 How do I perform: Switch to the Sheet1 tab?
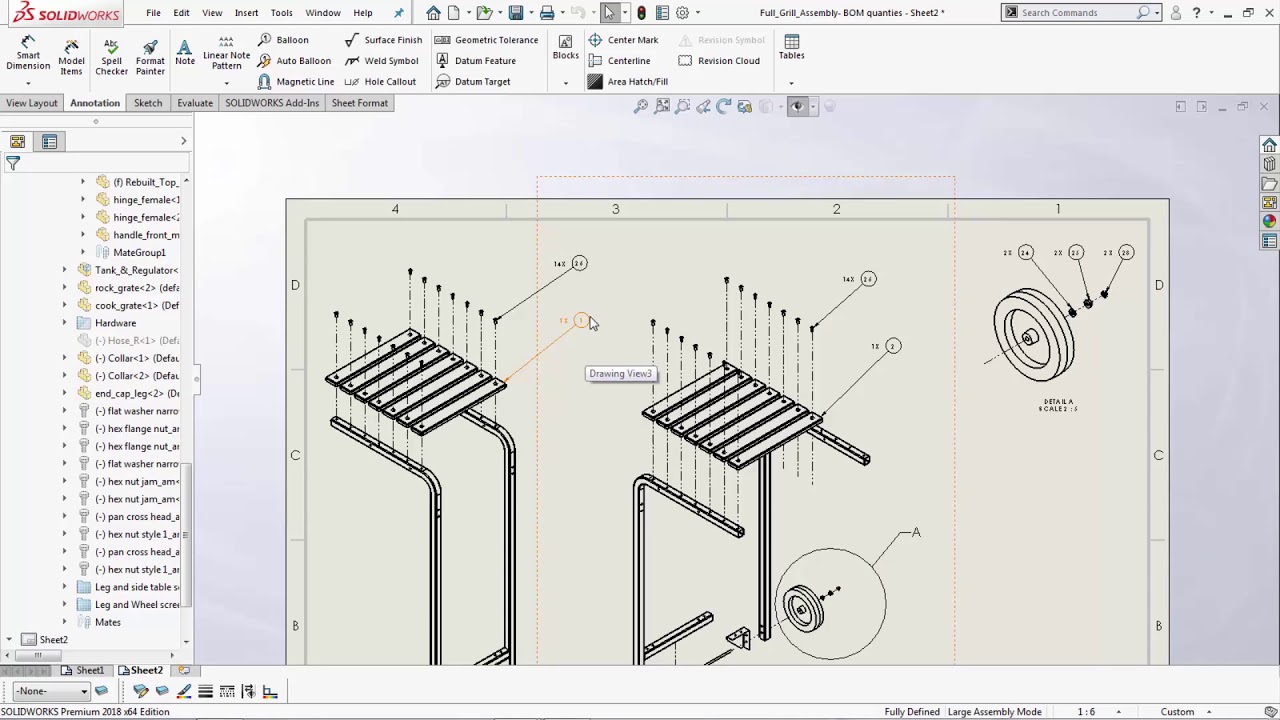pyautogui.click(x=83, y=670)
